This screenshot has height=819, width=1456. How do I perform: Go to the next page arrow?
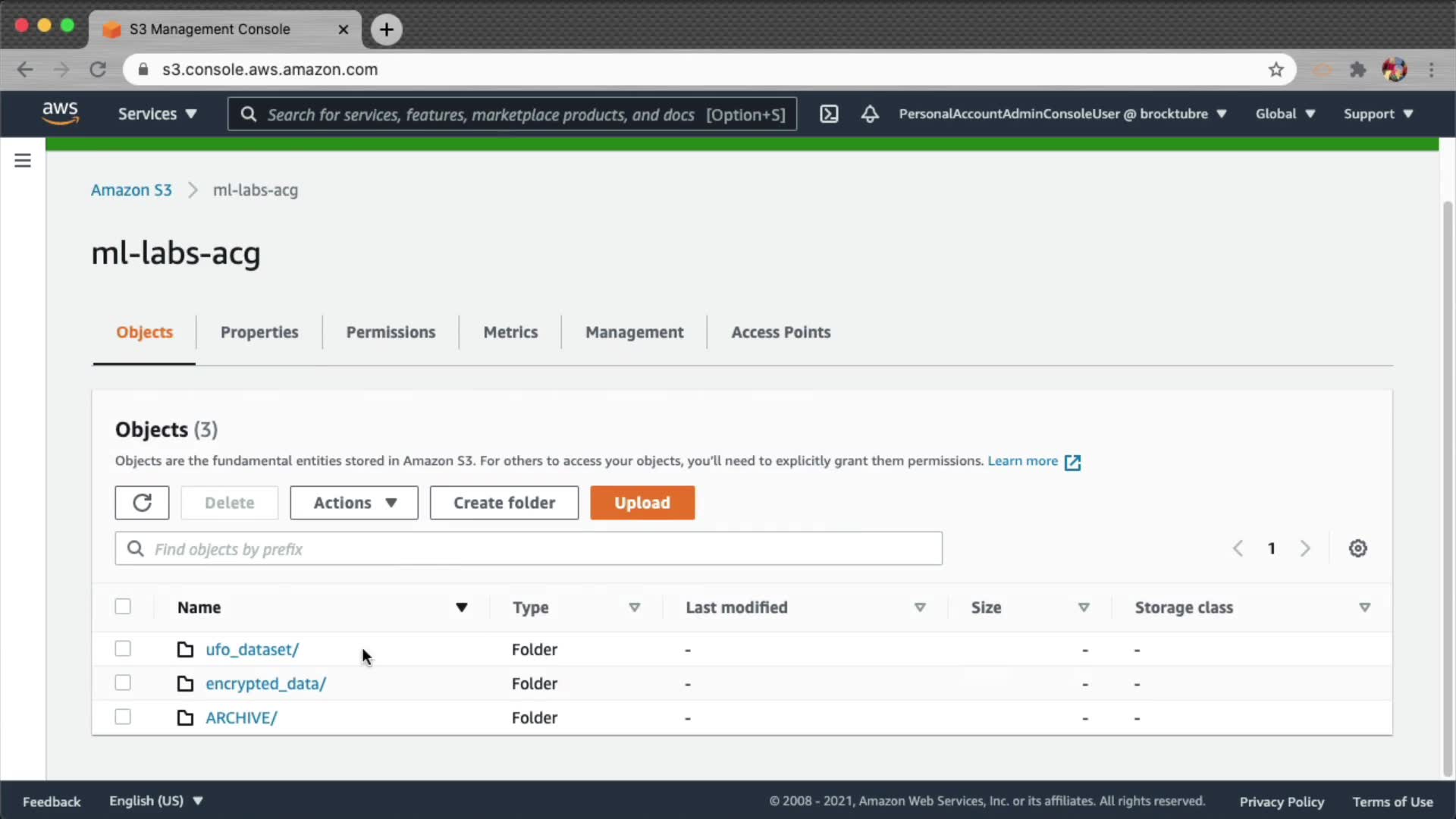(x=1305, y=548)
